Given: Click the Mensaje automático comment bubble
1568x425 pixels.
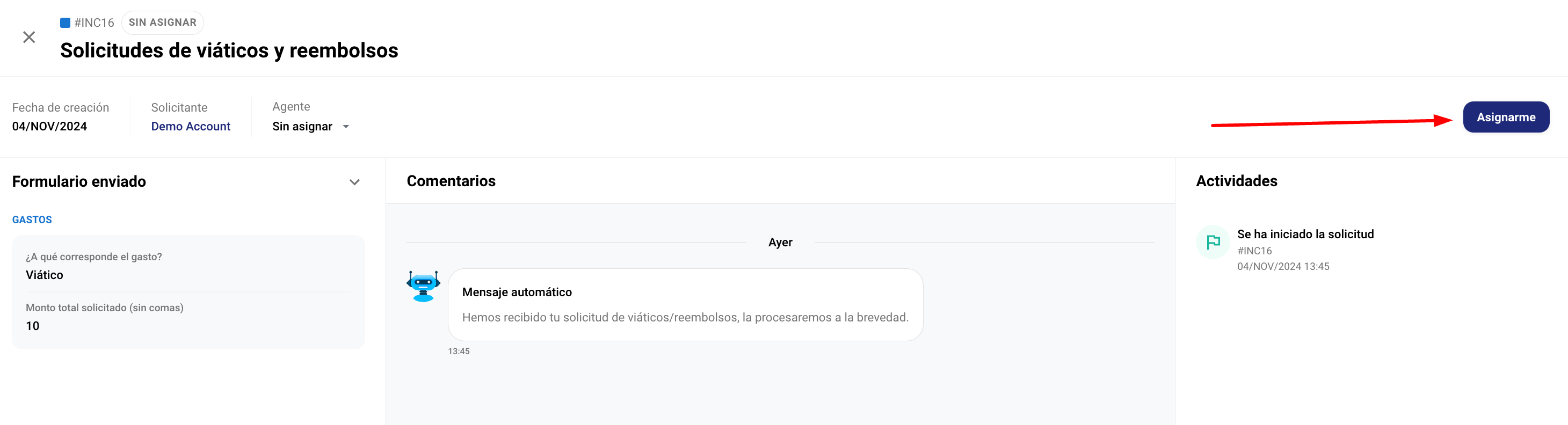Looking at the screenshot, I should (x=685, y=305).
